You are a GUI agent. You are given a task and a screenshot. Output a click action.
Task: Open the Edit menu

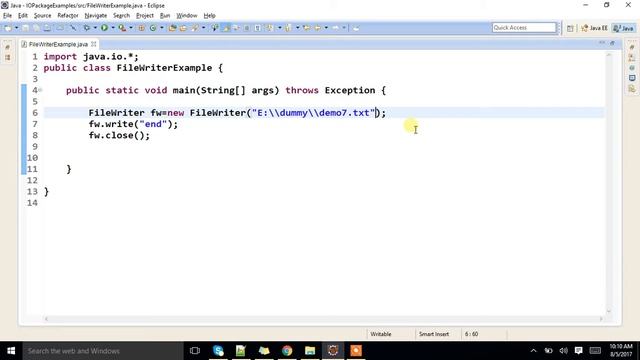23,16
